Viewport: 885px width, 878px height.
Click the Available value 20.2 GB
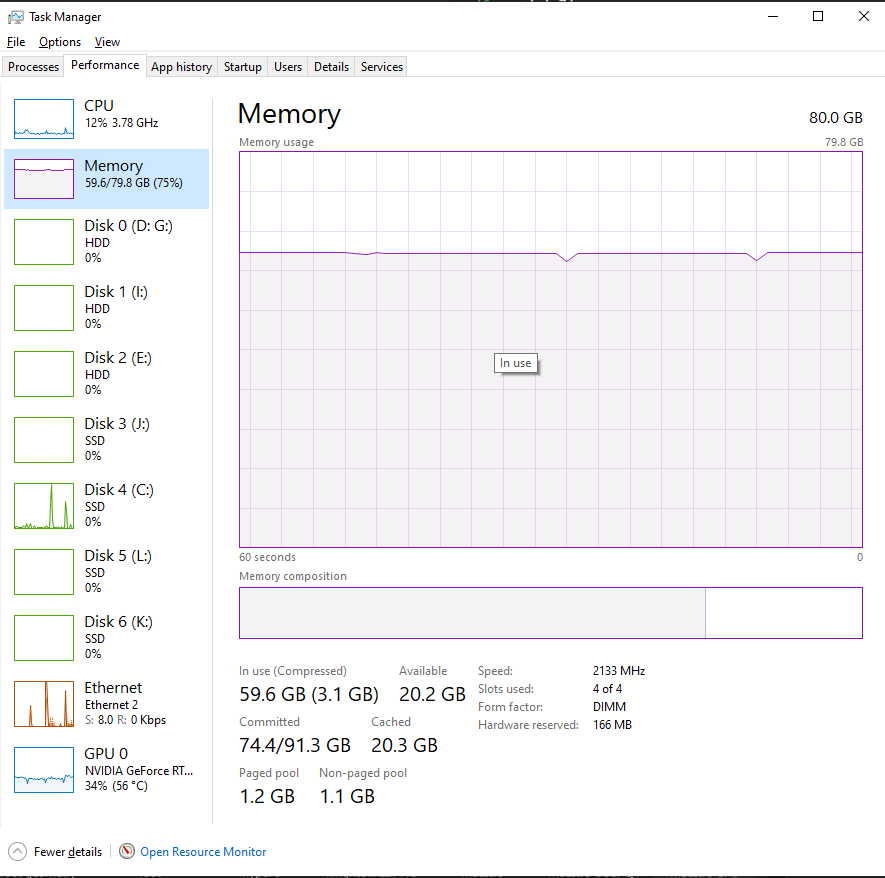point(432,694)
